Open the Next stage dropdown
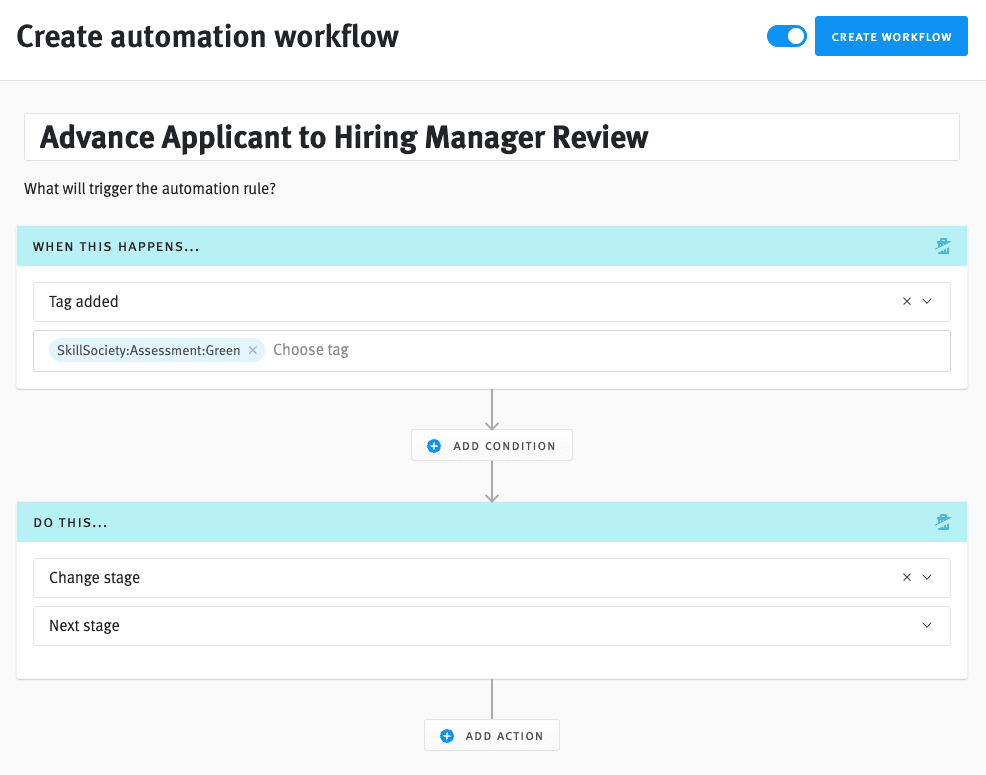 (x=928, y=625)
